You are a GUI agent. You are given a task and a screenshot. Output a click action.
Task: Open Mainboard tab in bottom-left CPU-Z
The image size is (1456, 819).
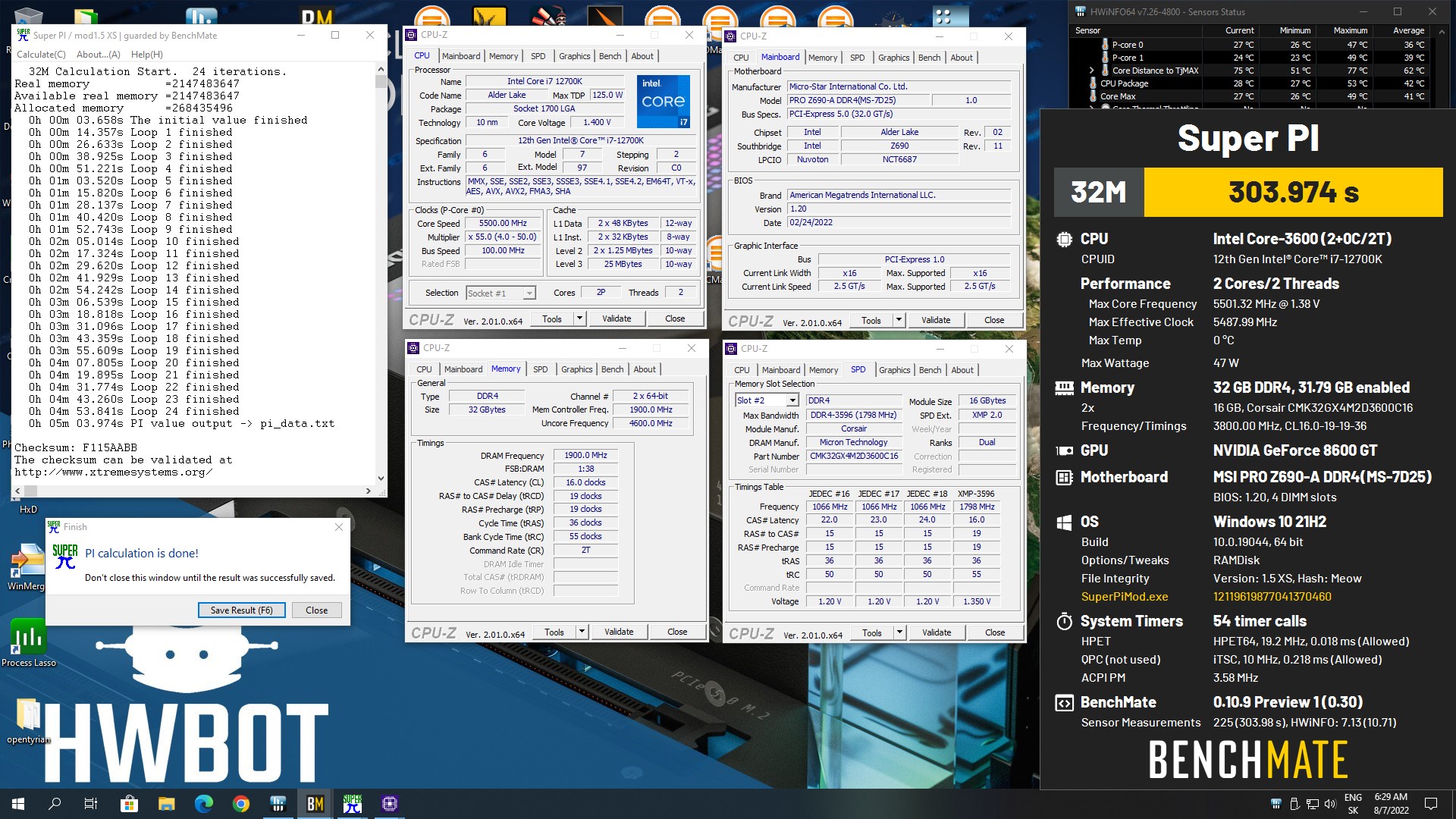pos(463,369)
